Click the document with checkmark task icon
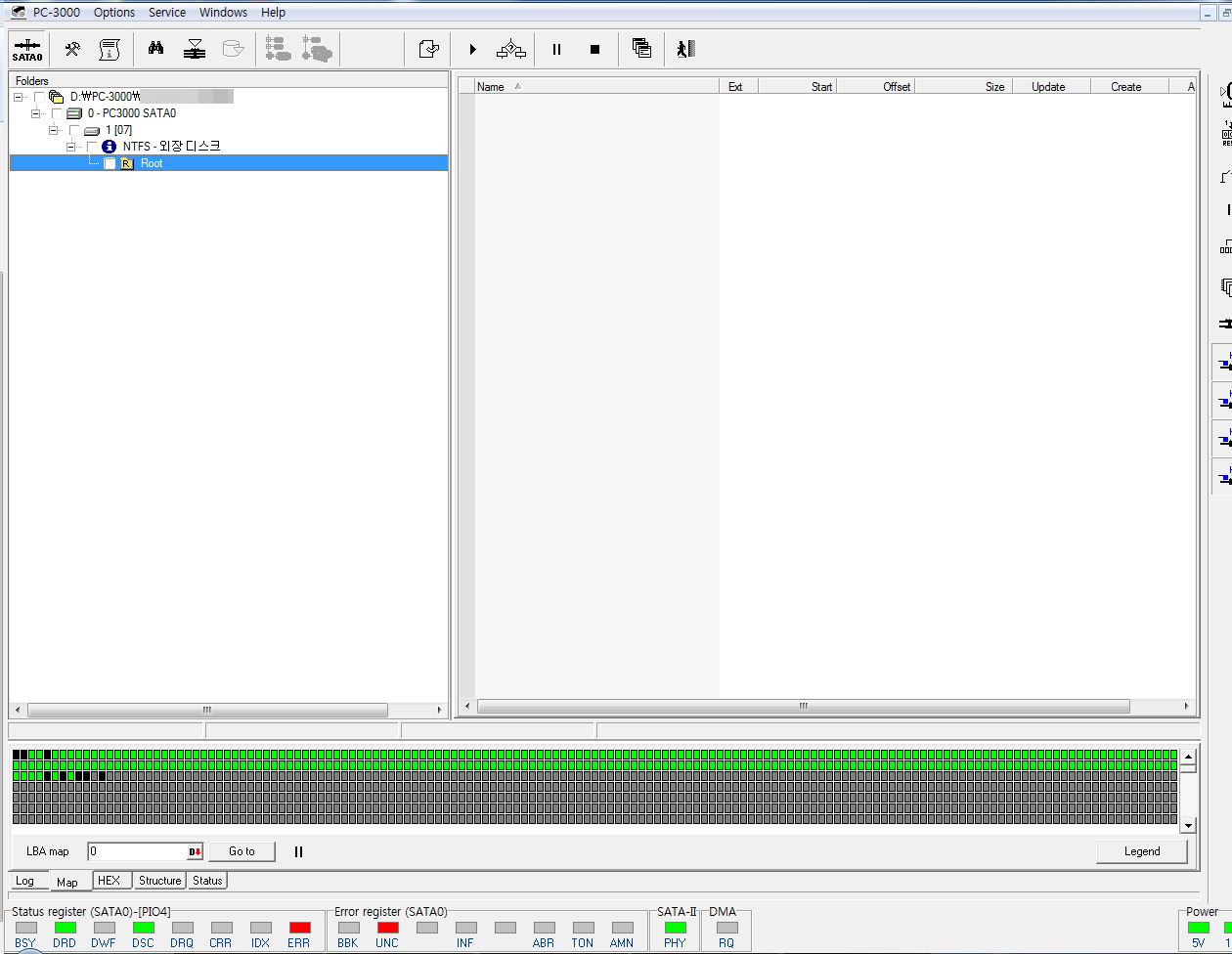Viewport: 1232px width, 954px height. (x=428, y=49)
